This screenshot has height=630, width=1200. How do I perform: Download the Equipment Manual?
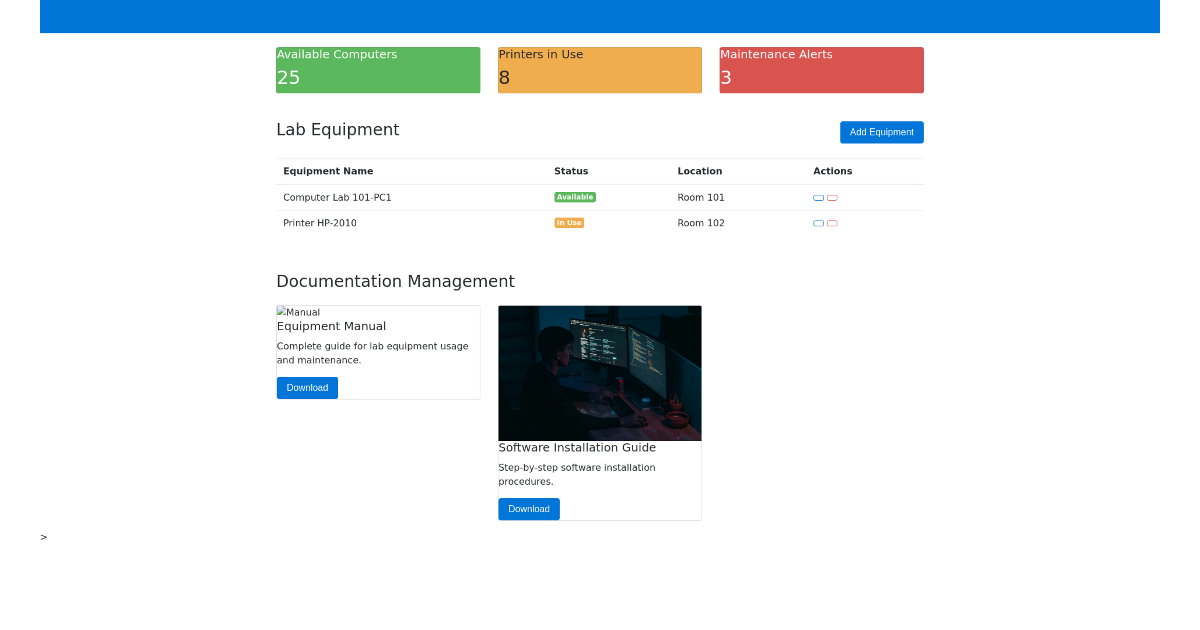pos(307,387)
